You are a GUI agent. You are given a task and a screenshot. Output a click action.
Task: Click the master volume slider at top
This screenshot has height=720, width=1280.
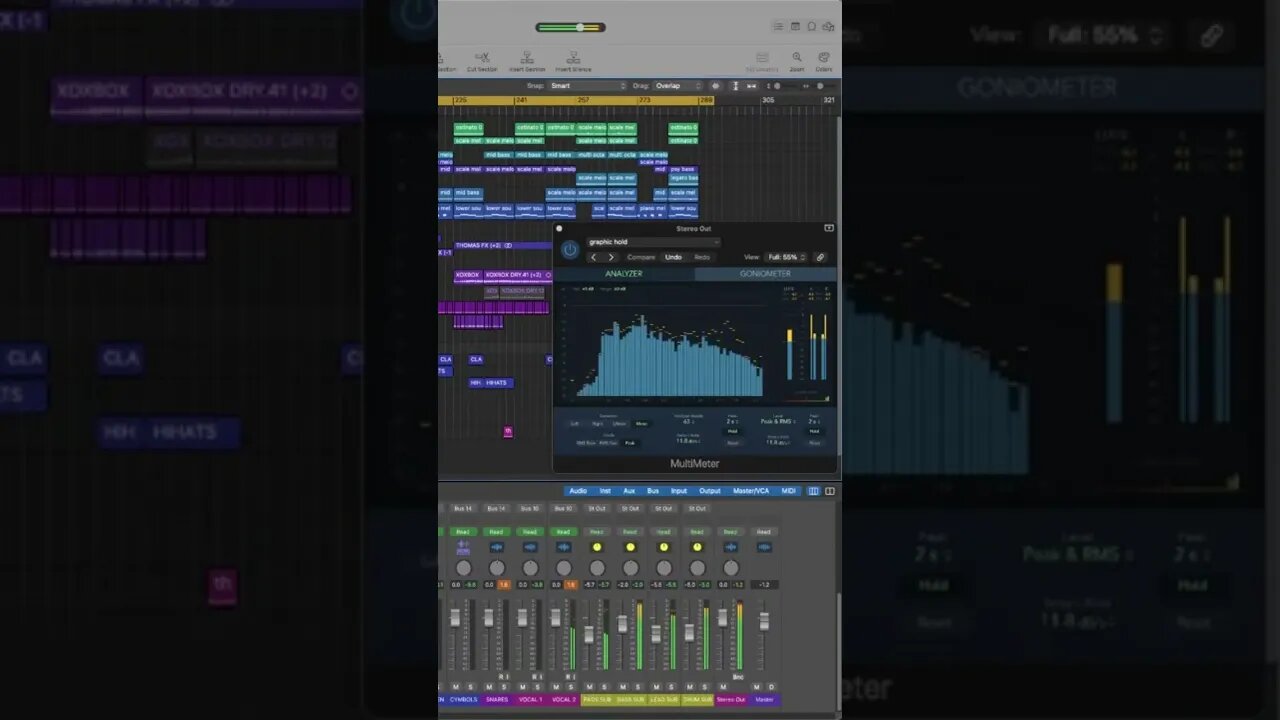[x=570, y=27]
